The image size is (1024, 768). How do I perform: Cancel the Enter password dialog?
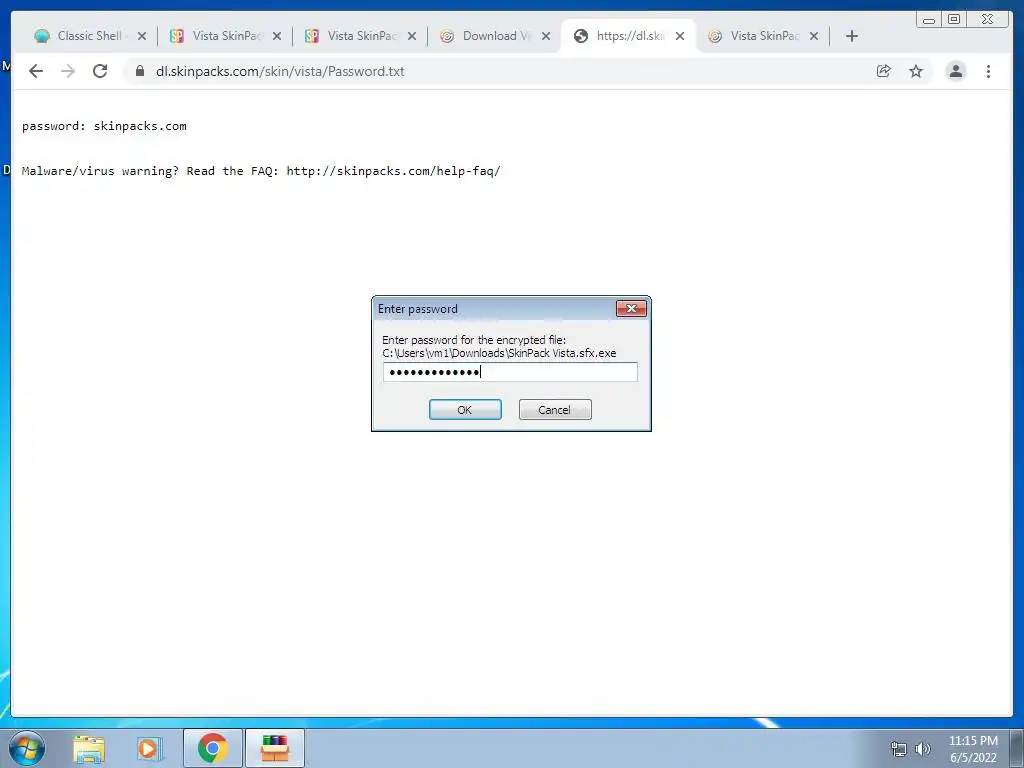pos(555,409)
